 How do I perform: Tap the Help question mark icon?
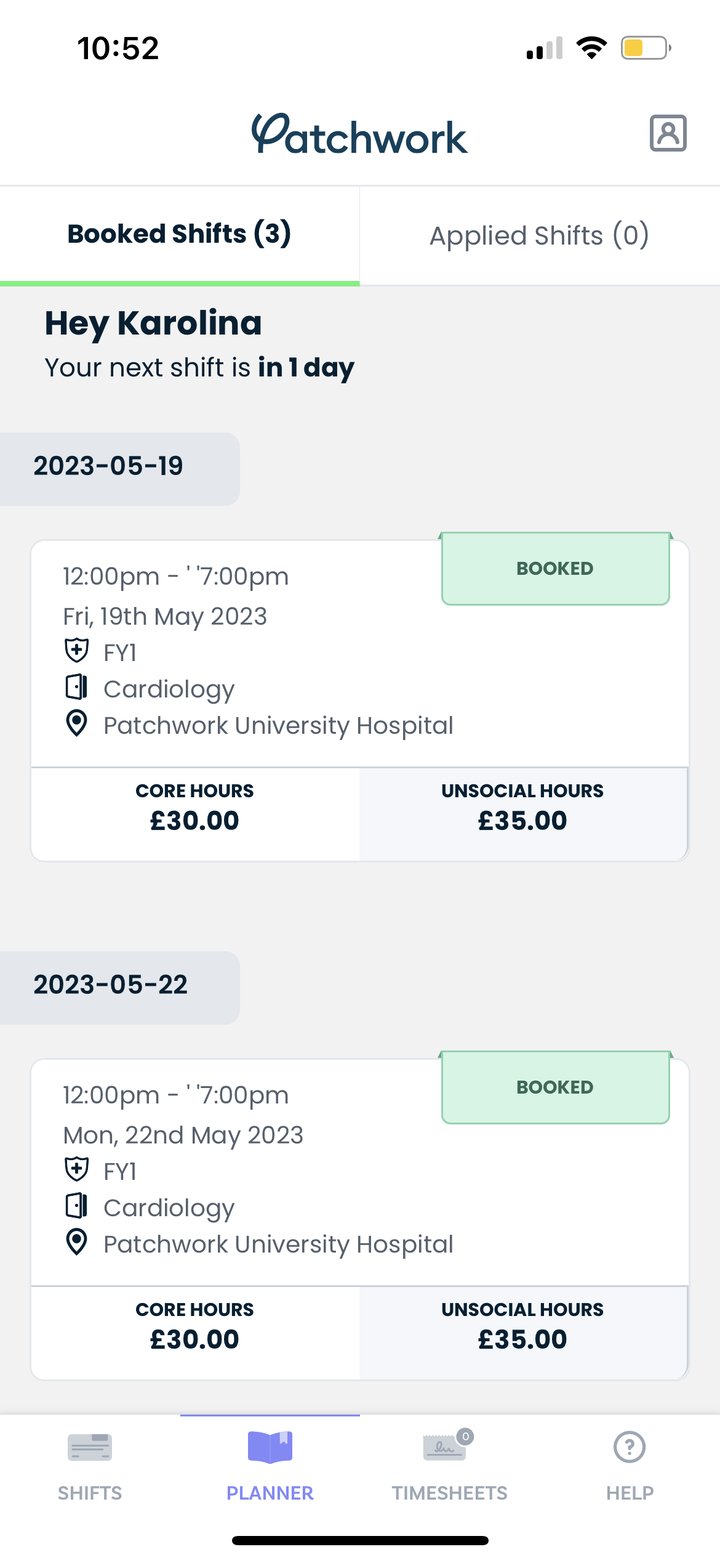click(629, 1446)
